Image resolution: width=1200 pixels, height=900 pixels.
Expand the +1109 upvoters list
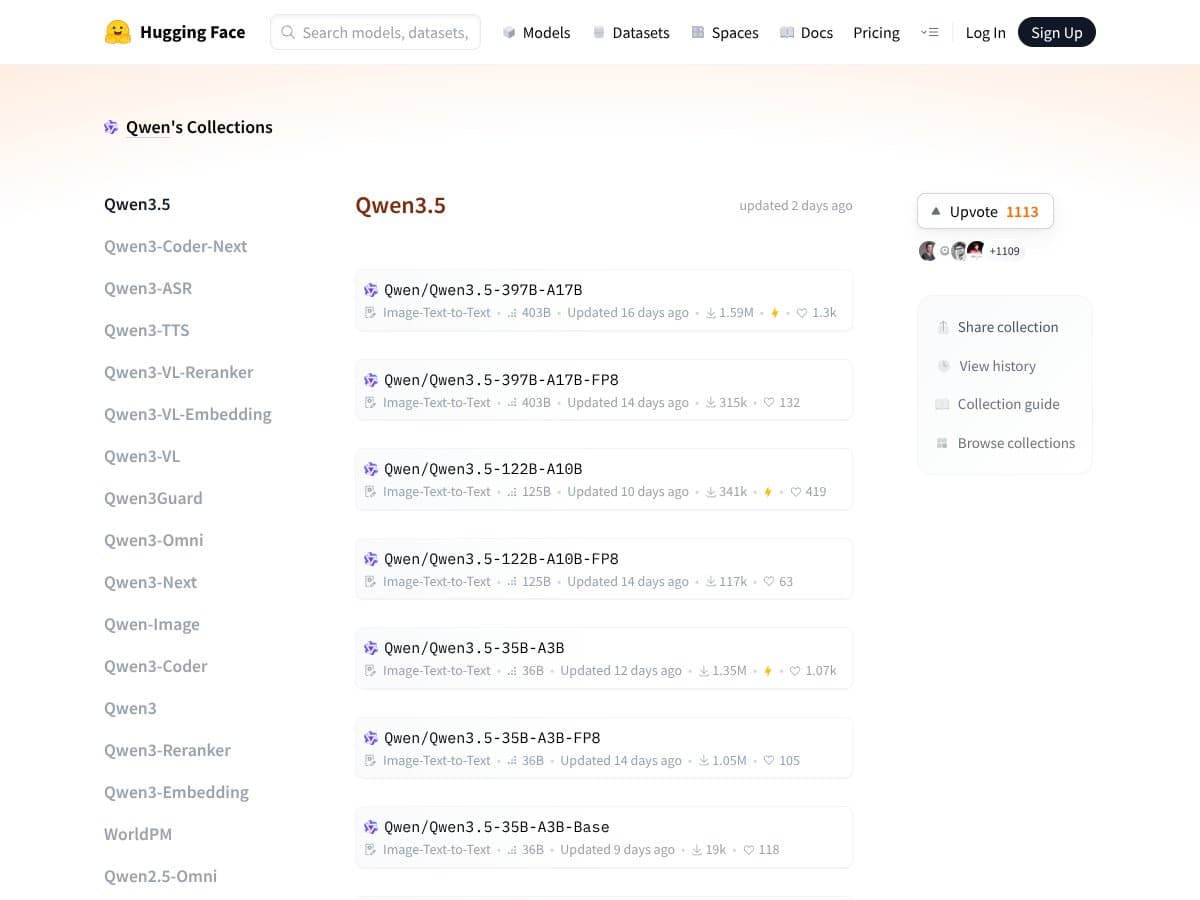coord(1004,251)
